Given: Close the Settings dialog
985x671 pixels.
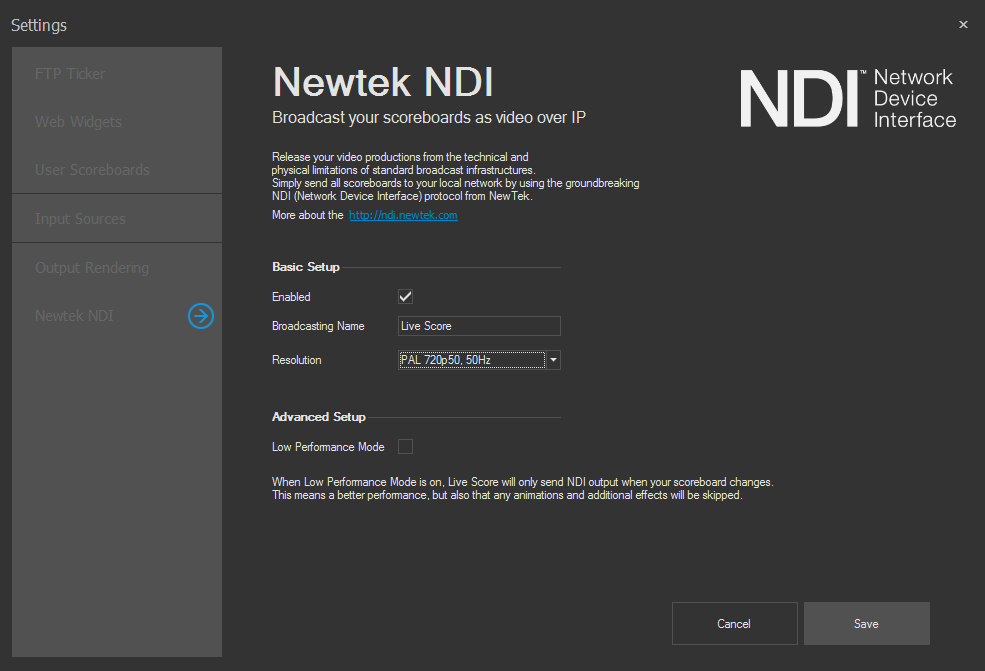Looking at the screenshot, I should pos(963,25).
